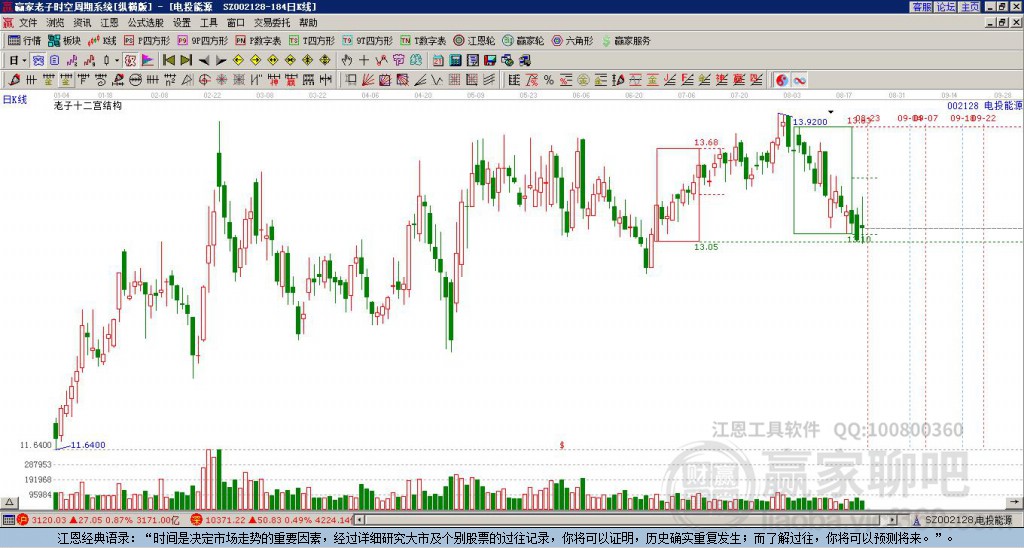Toggle the 权 adjusted-price button
Image resolution: width=1024 pixels, height=548 pixels.
click(x=130, y=60)
